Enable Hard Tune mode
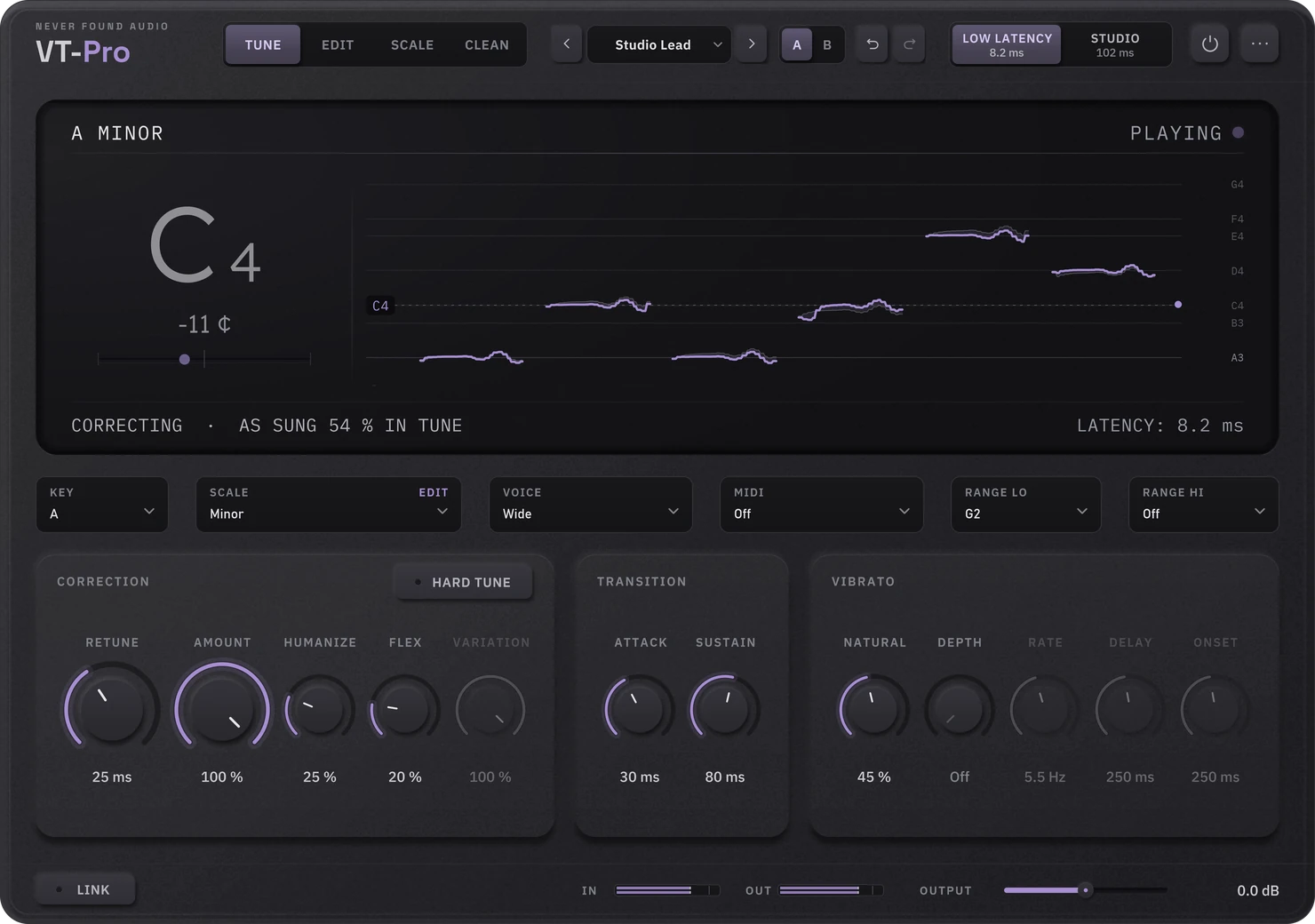The height and width of the screenshot is (924, 1315). click(464, 582)
